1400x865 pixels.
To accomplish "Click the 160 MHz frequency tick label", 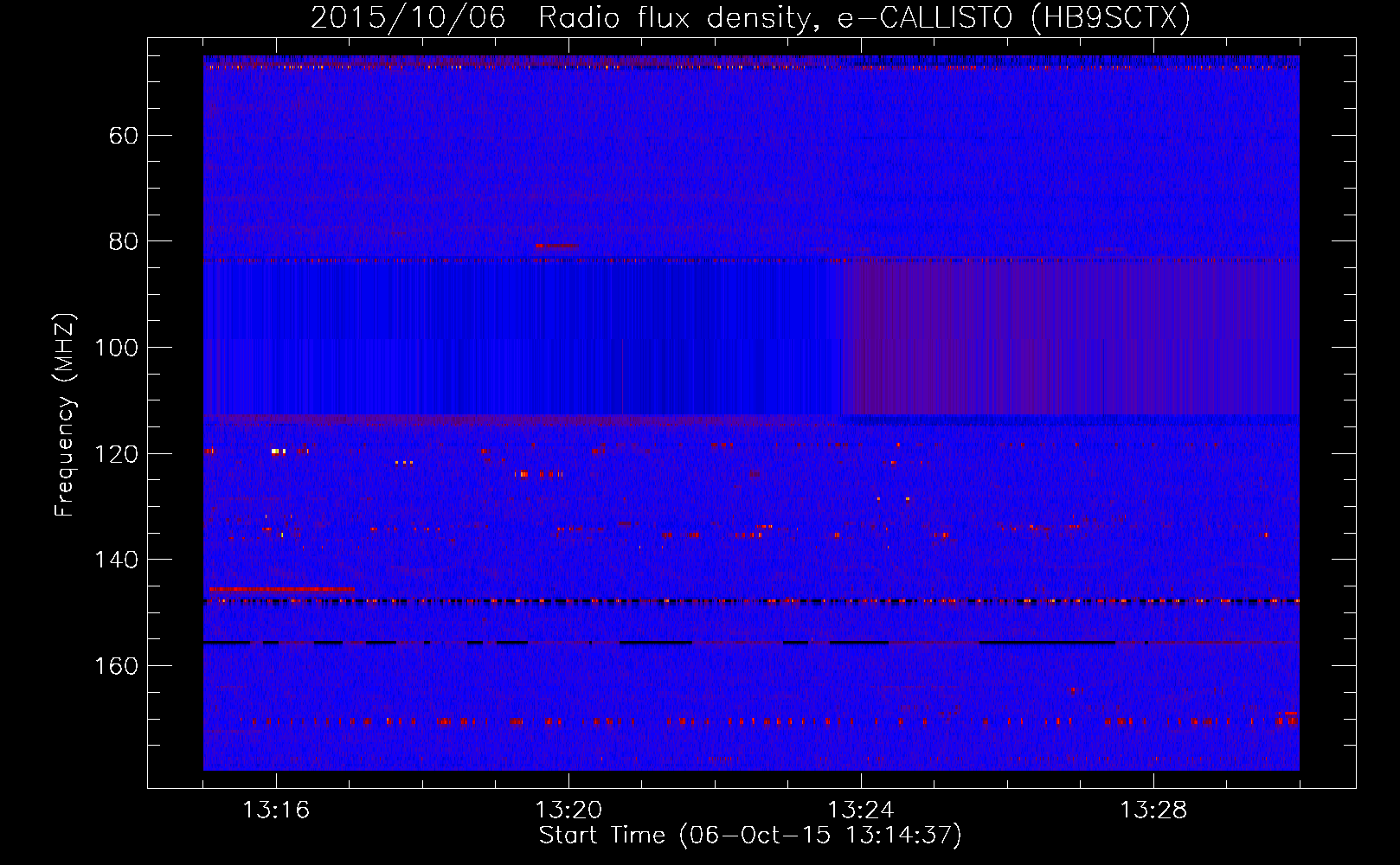I will click(x=117, y=666).
